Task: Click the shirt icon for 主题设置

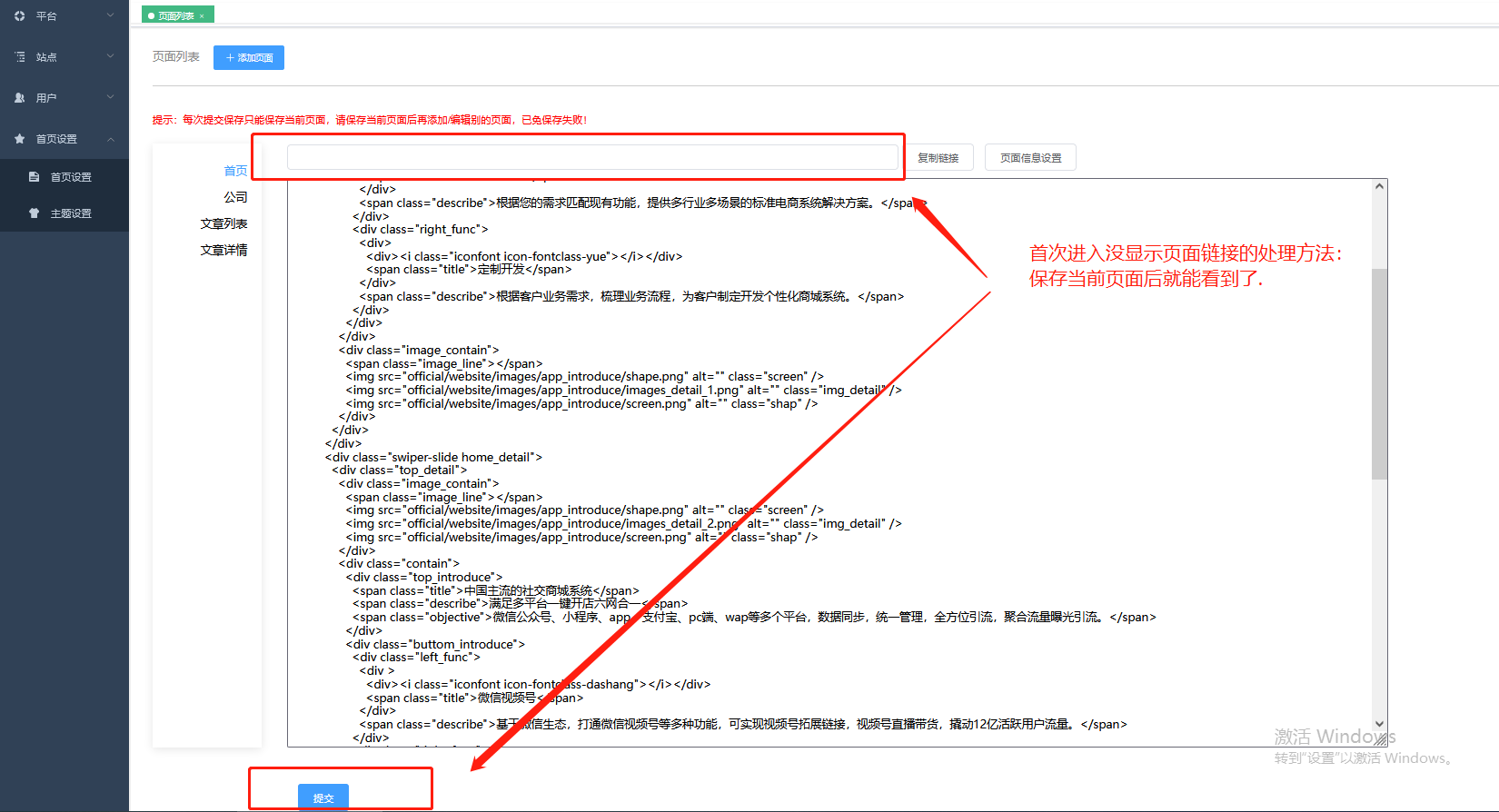Action: (x=34, y=213)
